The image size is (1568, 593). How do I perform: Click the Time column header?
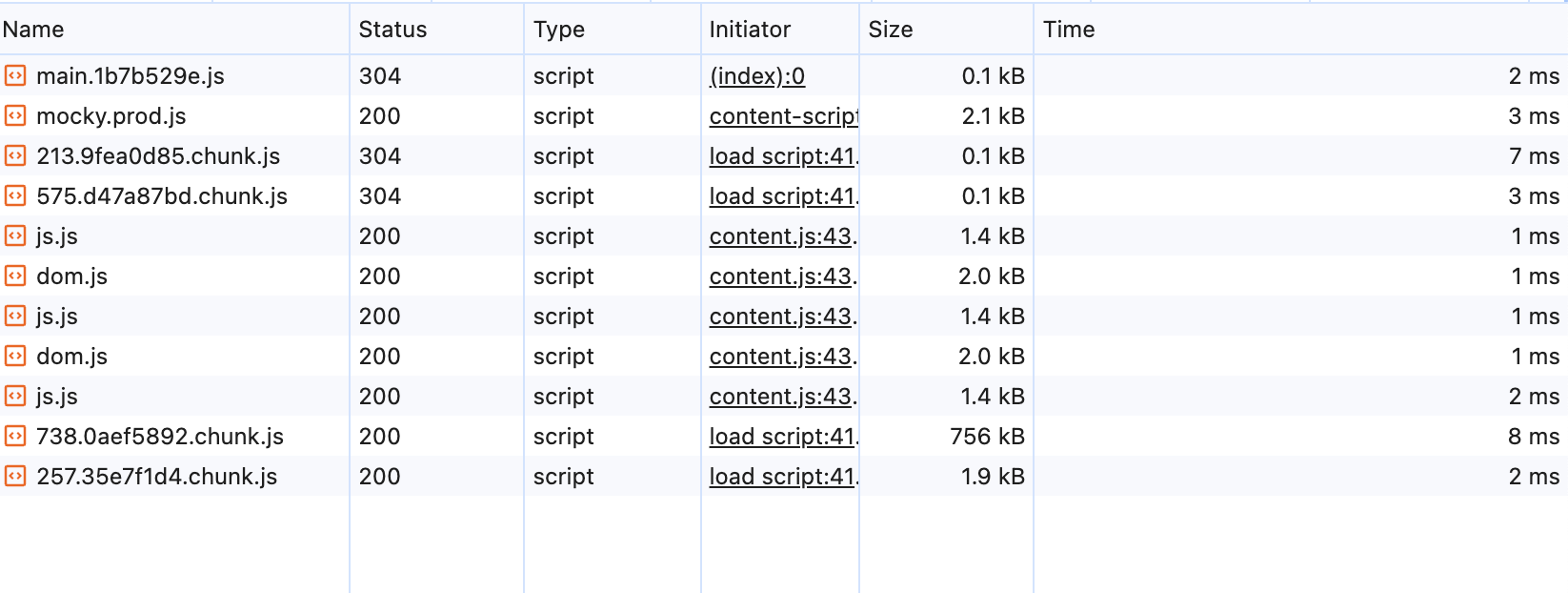click(x=1069, y=30)
